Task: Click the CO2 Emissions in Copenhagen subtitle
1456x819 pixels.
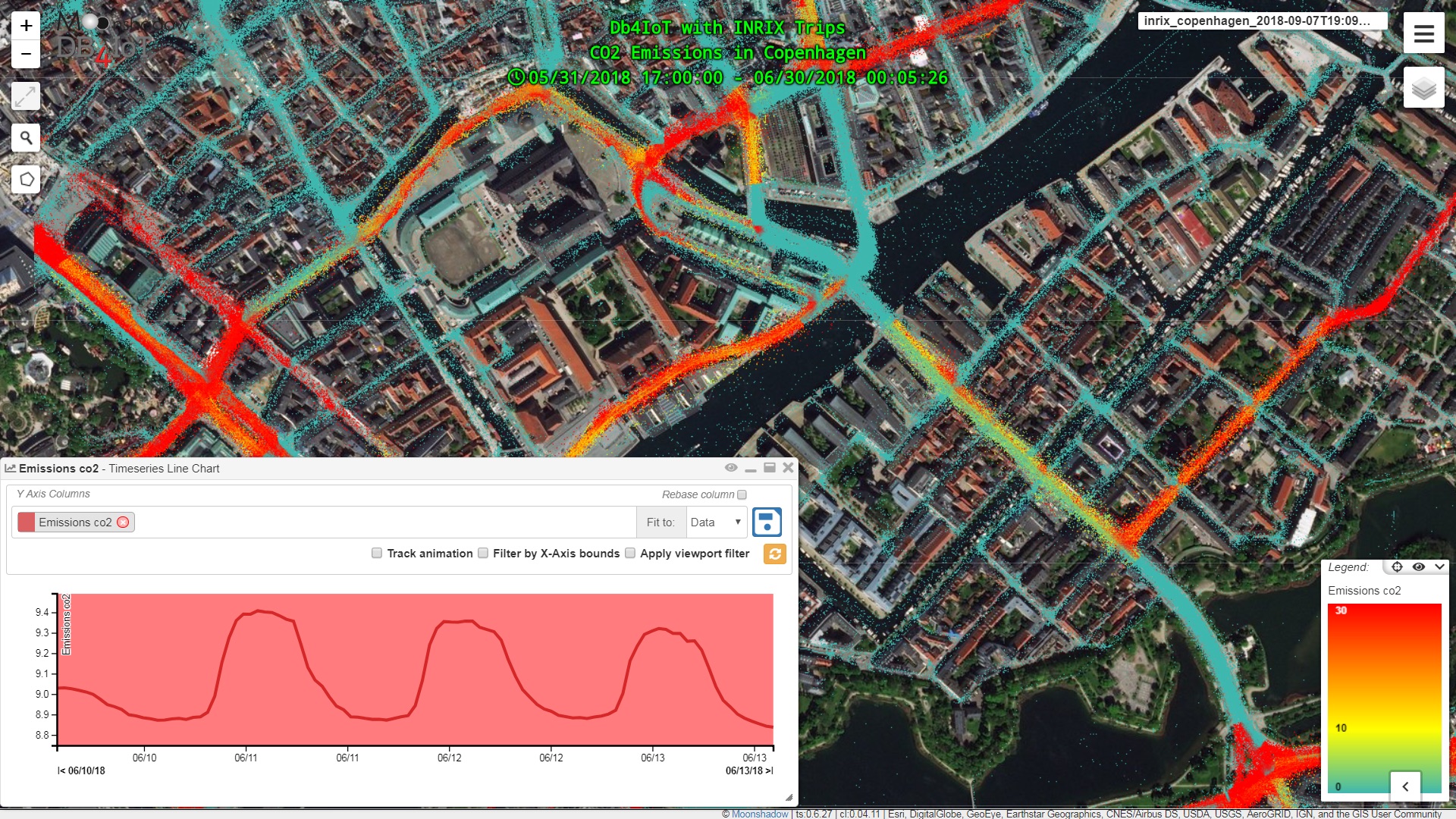Action: [x=727, y=52]
